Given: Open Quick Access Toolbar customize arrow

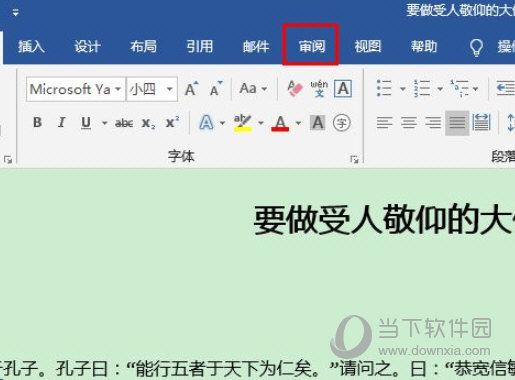Looking at the screenshot, I should (15, 13).
